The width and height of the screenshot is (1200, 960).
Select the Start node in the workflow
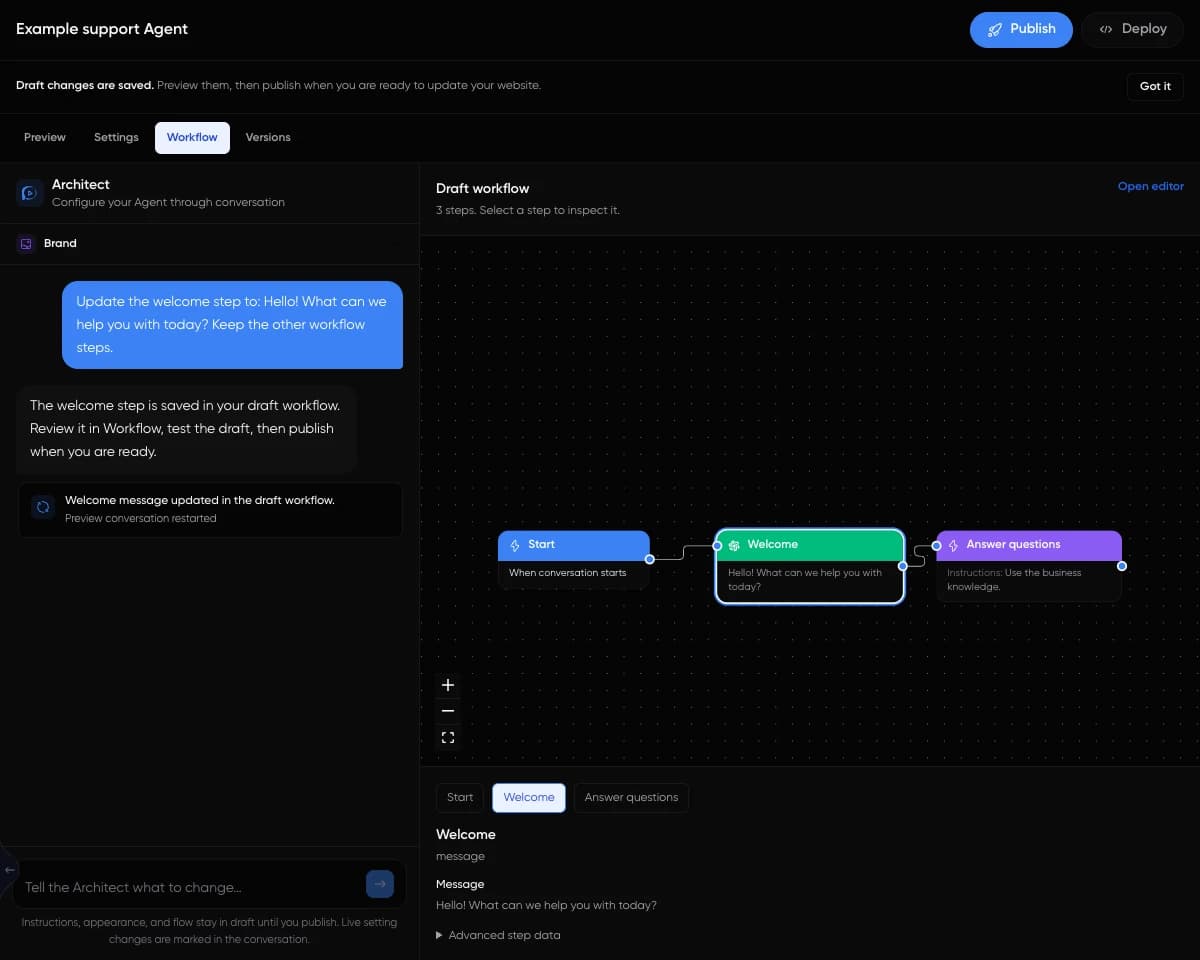pyautogui.click(x=574, y=559)
